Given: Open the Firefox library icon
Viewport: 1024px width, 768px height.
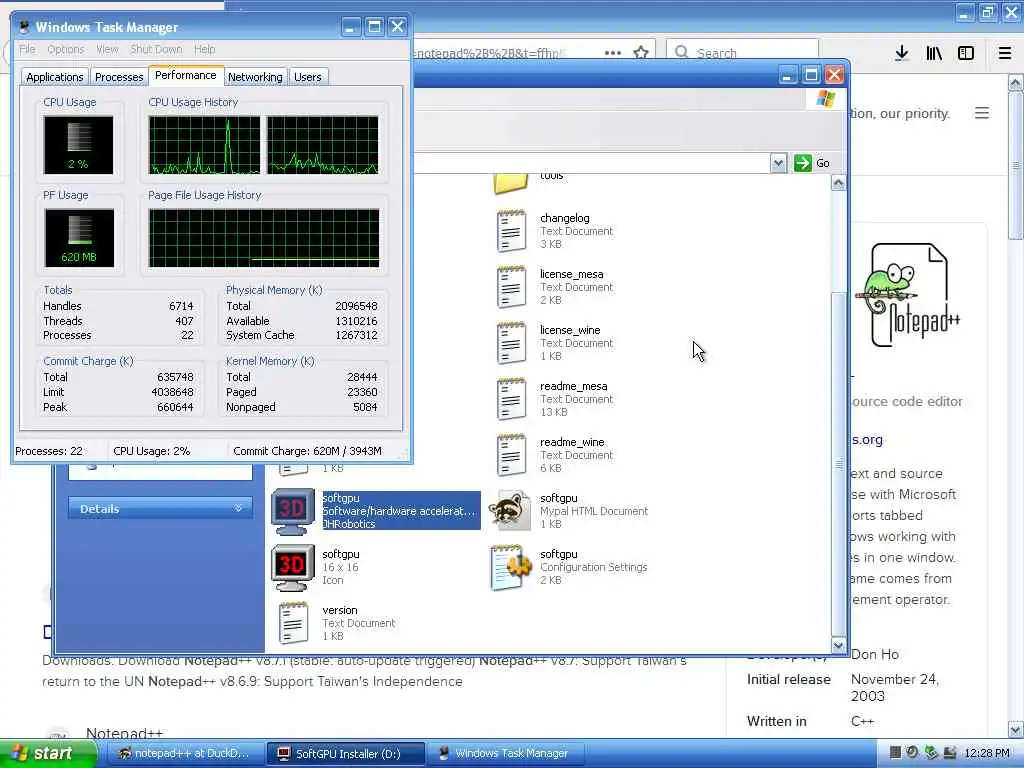Looking at the screenshot, I should [934, 54].
